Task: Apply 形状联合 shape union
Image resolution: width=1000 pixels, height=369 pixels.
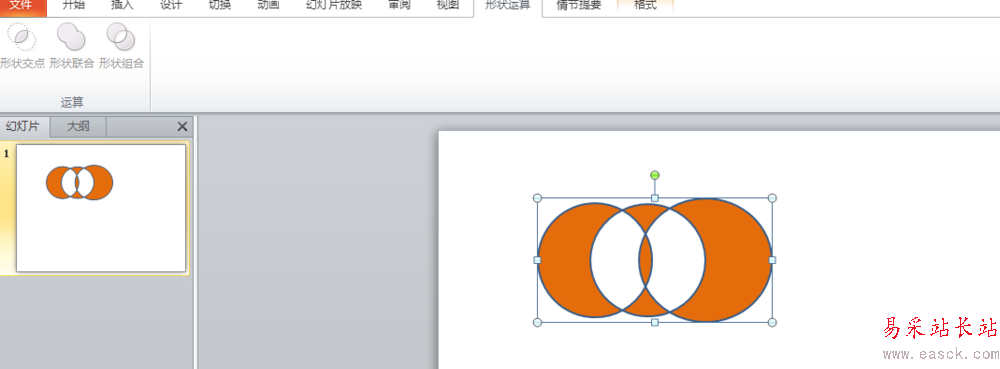Action: click(71, 45)
